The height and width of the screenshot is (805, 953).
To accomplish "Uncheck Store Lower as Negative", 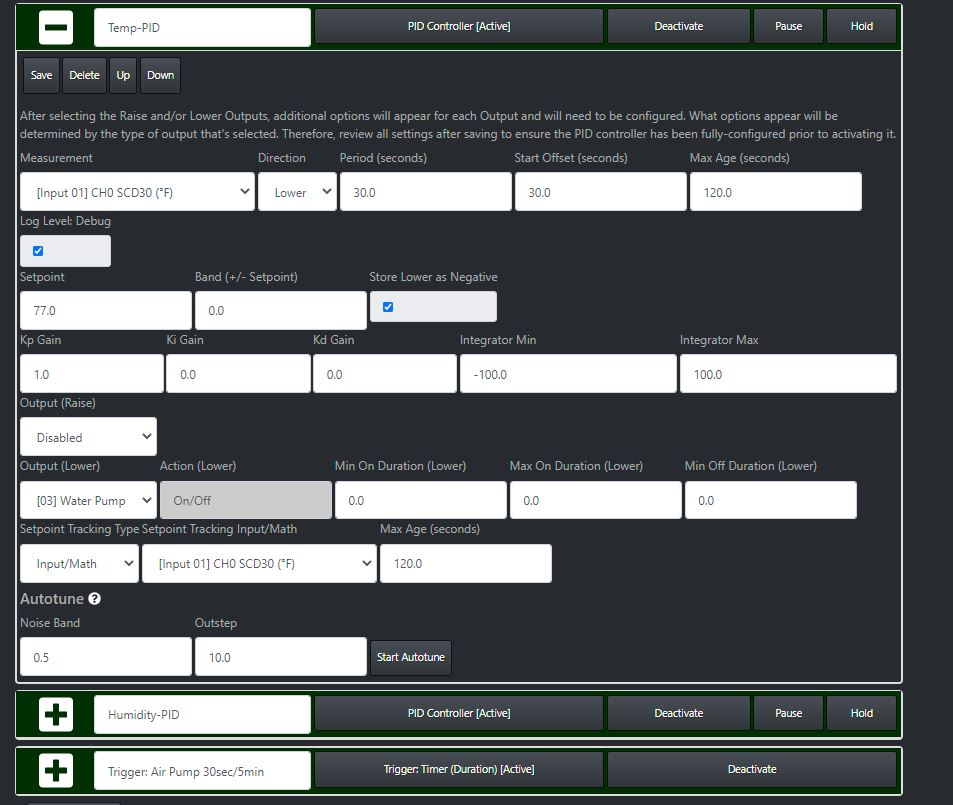I will [388, 306].
